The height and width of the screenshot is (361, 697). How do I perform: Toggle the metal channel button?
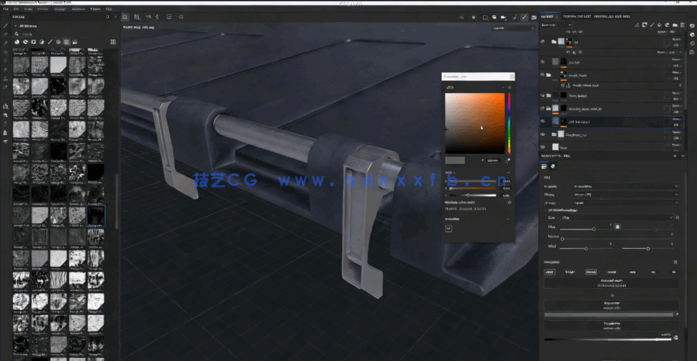click(612, 272)
